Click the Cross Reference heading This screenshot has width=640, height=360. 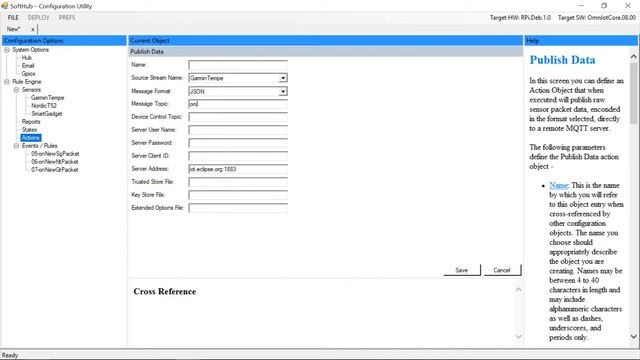(x=164, y=291)
